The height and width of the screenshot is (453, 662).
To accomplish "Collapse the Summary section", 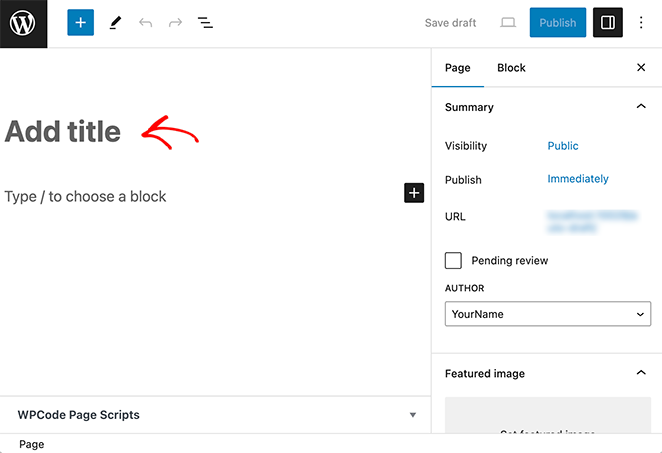I will click(641, 107).
